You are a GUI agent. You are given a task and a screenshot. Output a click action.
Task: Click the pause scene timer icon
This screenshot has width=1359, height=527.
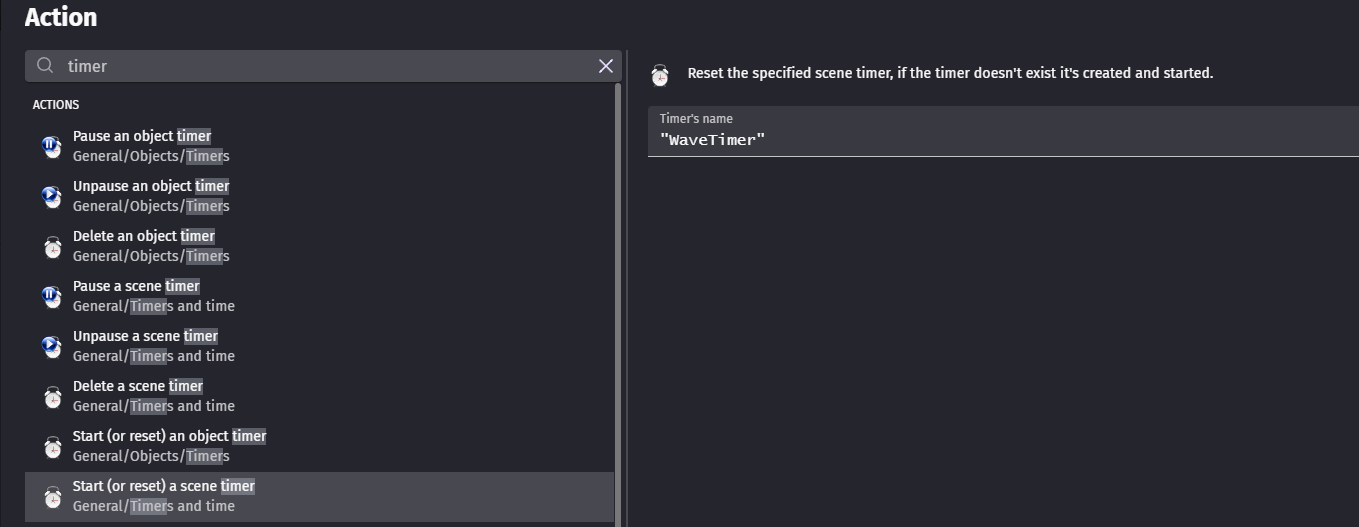point(52,296)
